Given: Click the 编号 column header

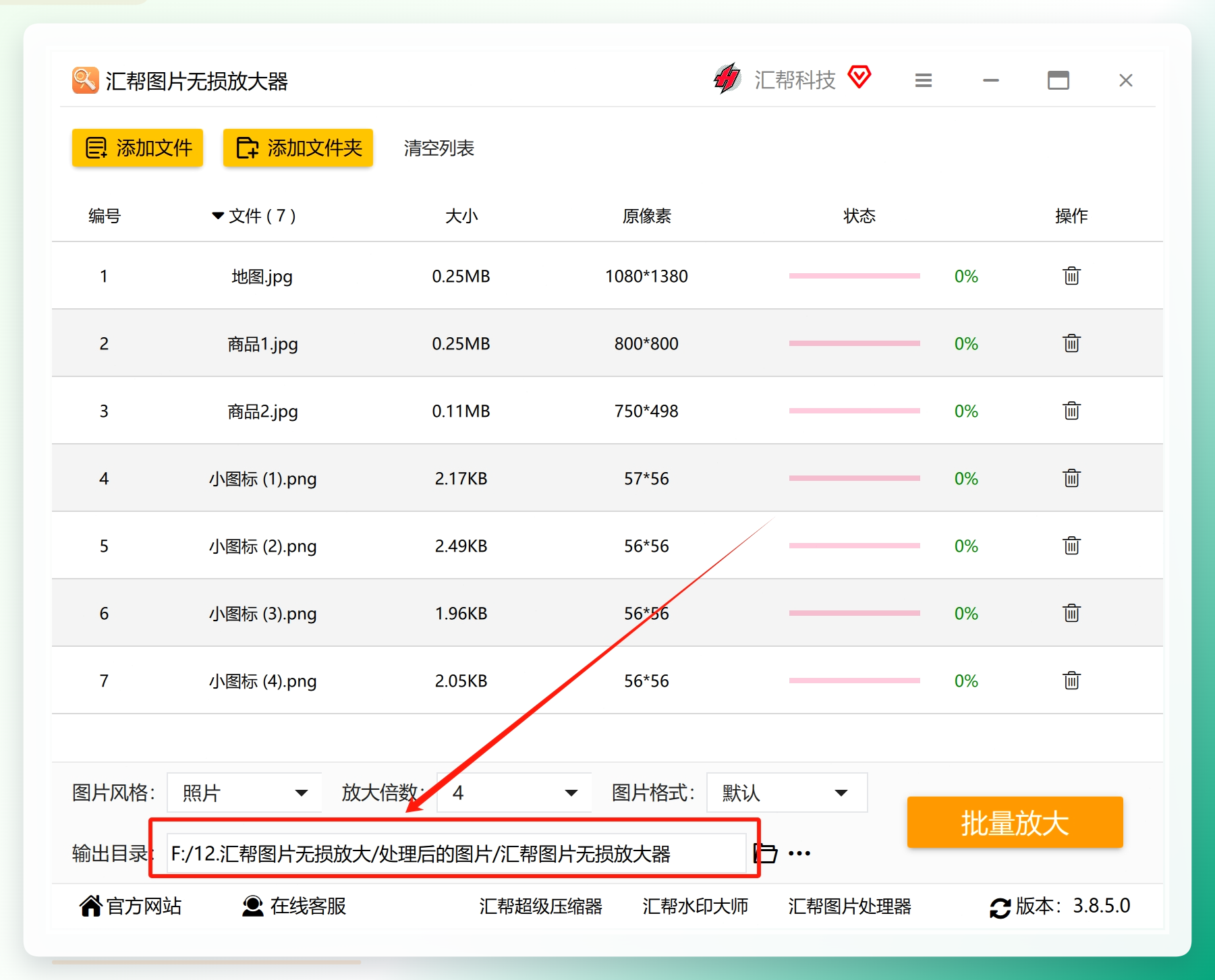Looking at the screenshot, I should [105, 216].
